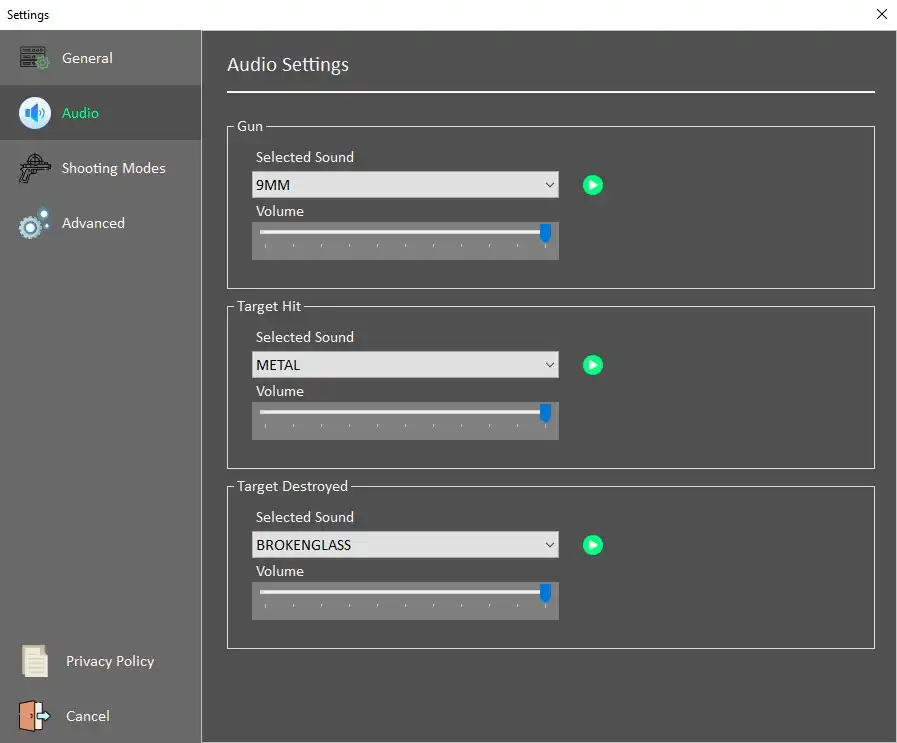Click the Privacy Policy document icon
897x743 pixels.
click(35, 661)
